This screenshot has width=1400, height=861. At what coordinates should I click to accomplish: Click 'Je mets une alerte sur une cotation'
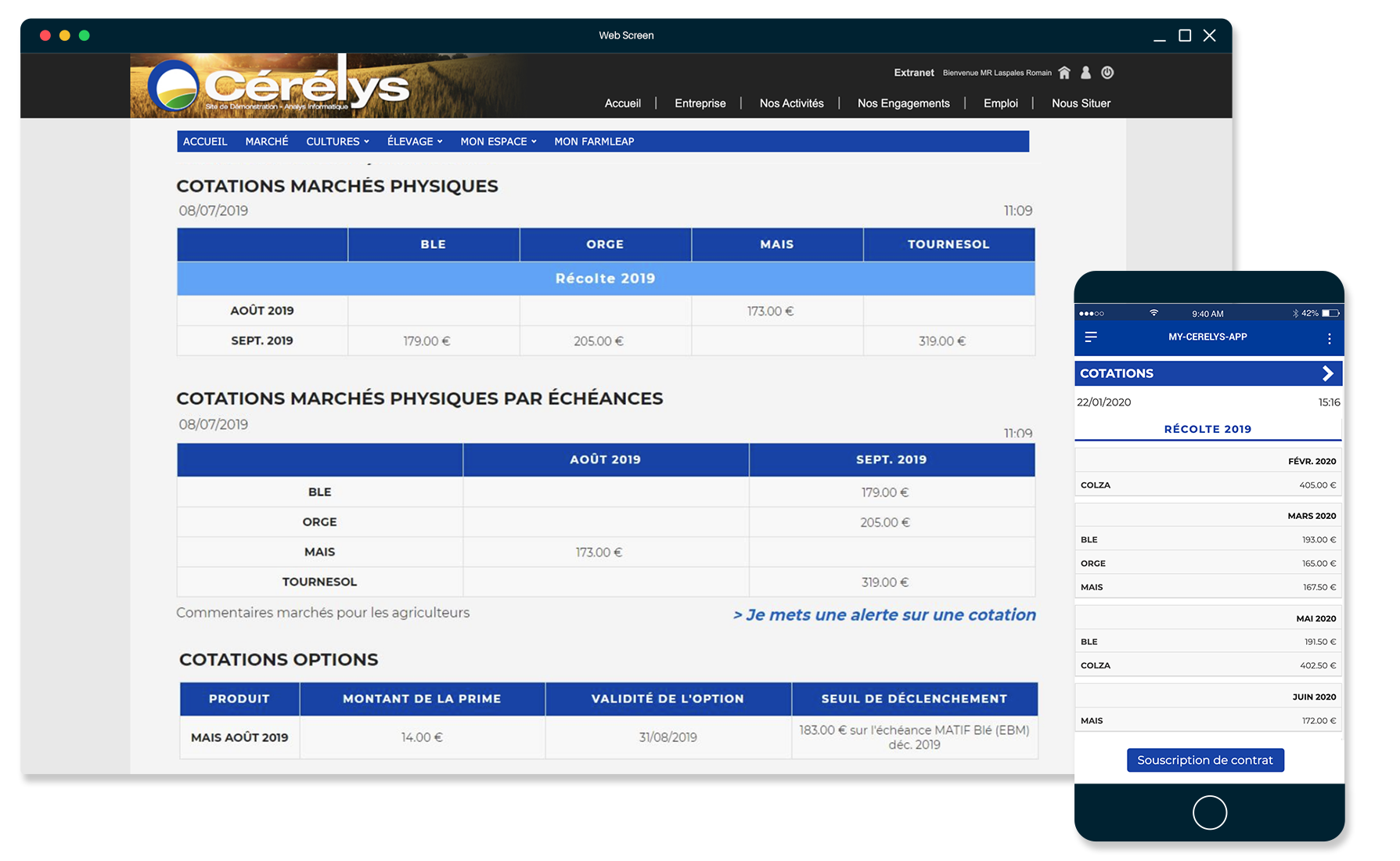coord(884,615)
